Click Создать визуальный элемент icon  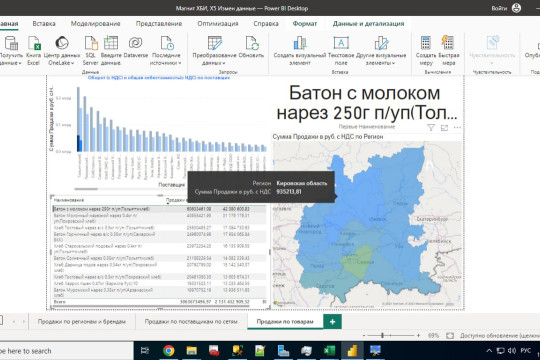coord(300,43)
